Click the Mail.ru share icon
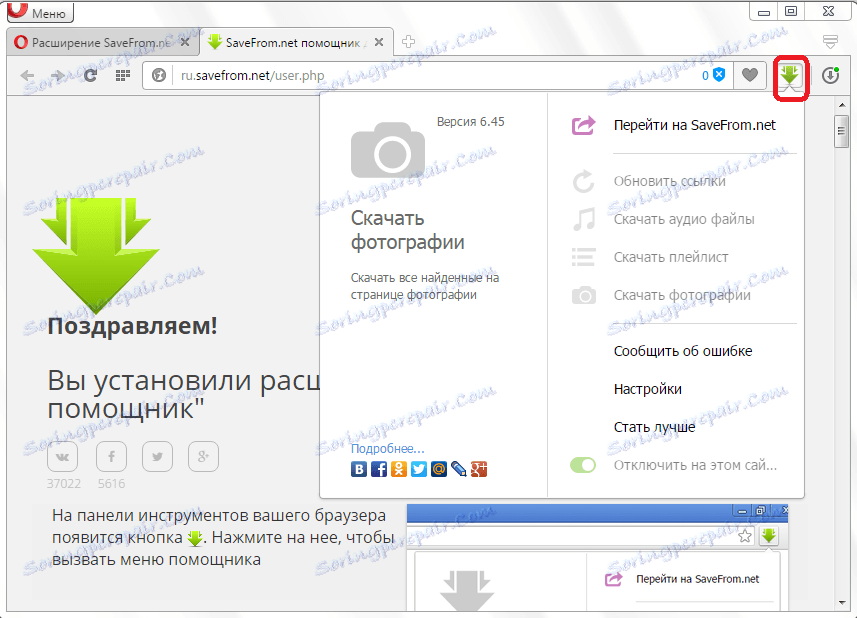The width and height of the screenshot is (857, 618). [x=438, y=467]
